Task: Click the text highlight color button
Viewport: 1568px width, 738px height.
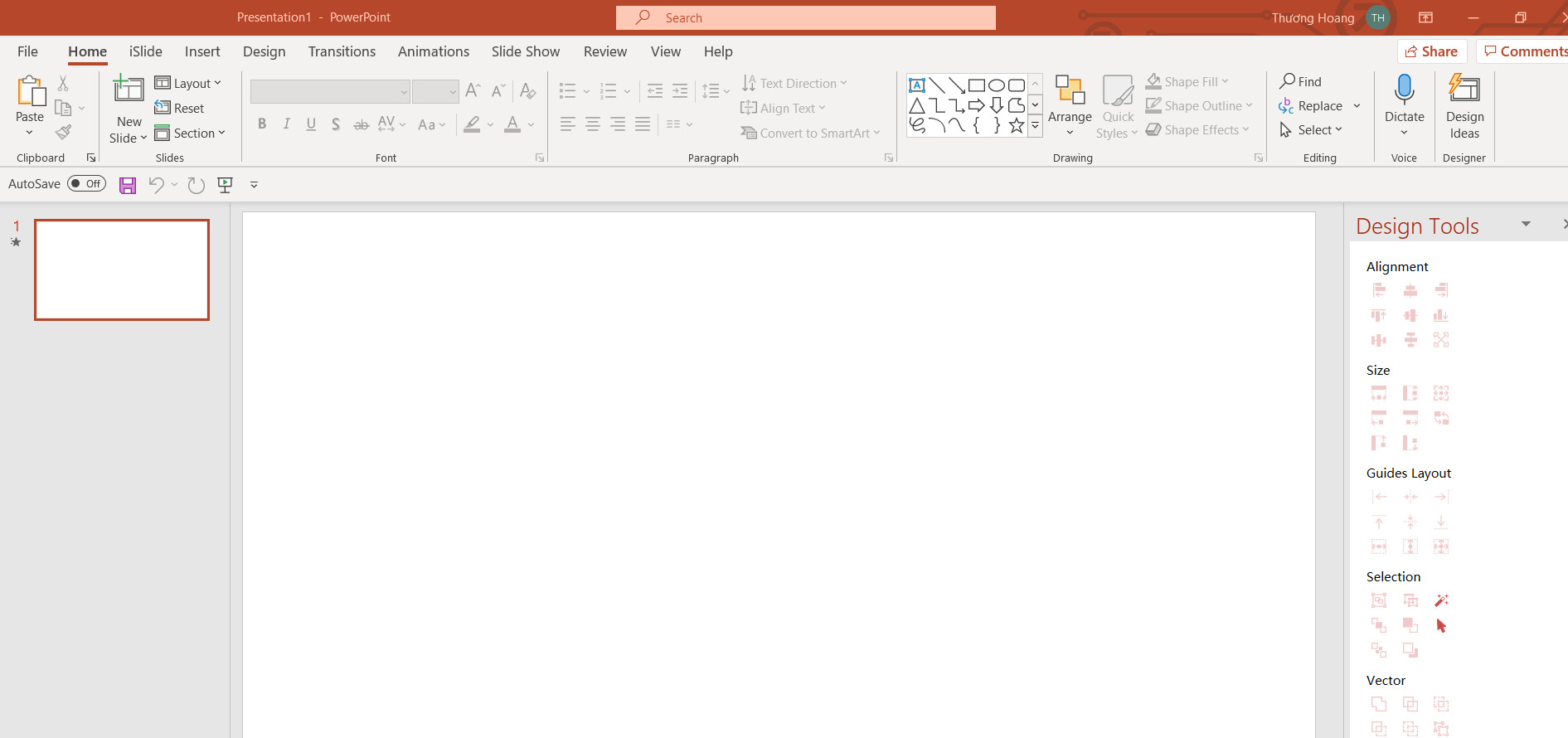Action: pyautogui.click(x=472, y=124)
